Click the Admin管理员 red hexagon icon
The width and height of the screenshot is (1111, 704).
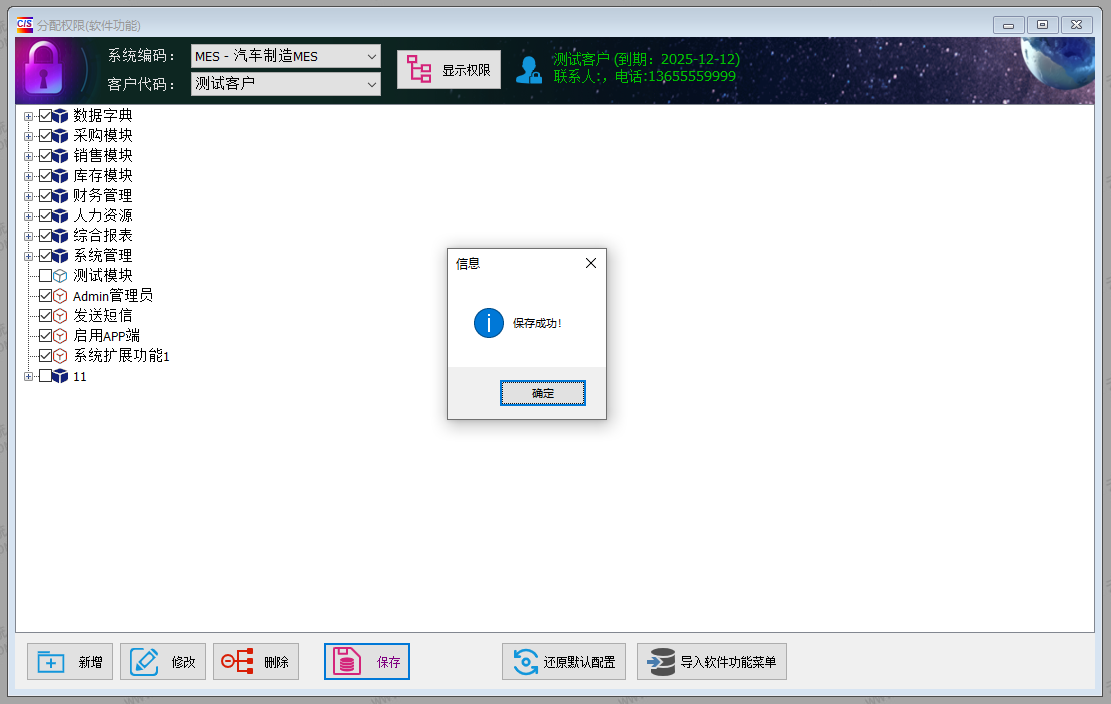[x=60, y=296]
